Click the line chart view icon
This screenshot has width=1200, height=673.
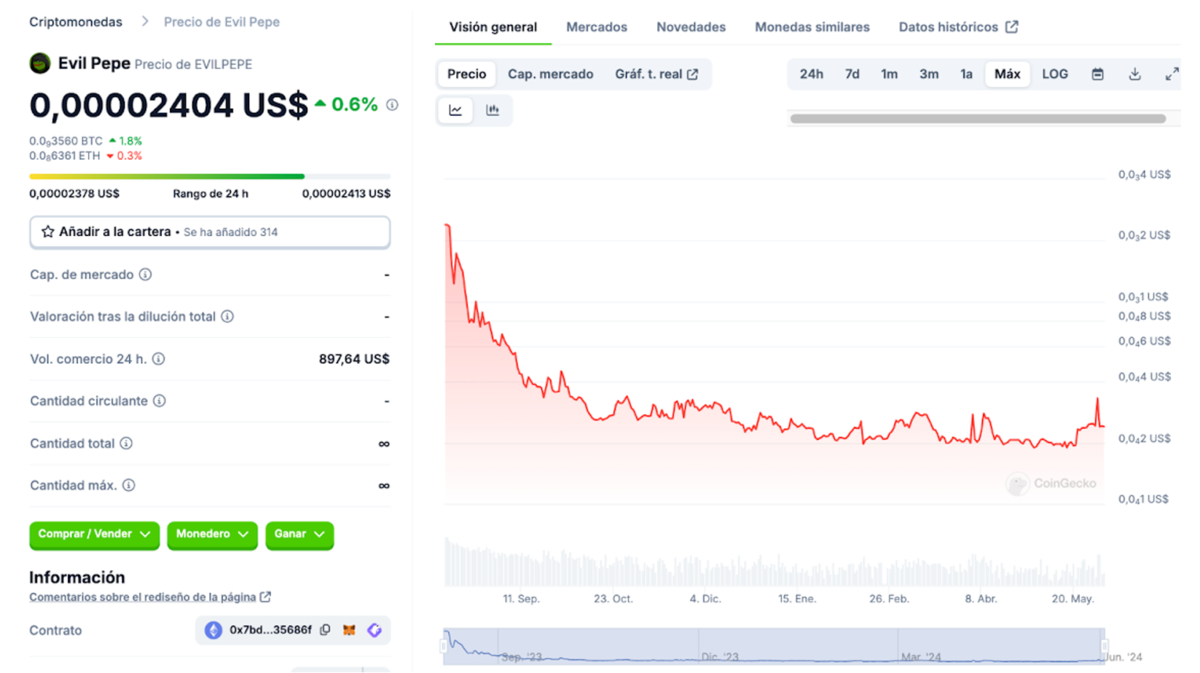456,110
